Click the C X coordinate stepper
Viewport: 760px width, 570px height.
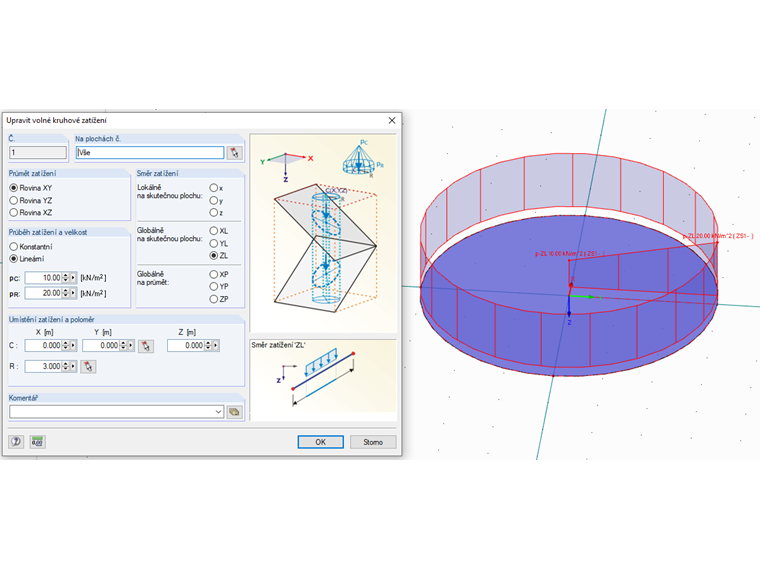pos(65,346)
